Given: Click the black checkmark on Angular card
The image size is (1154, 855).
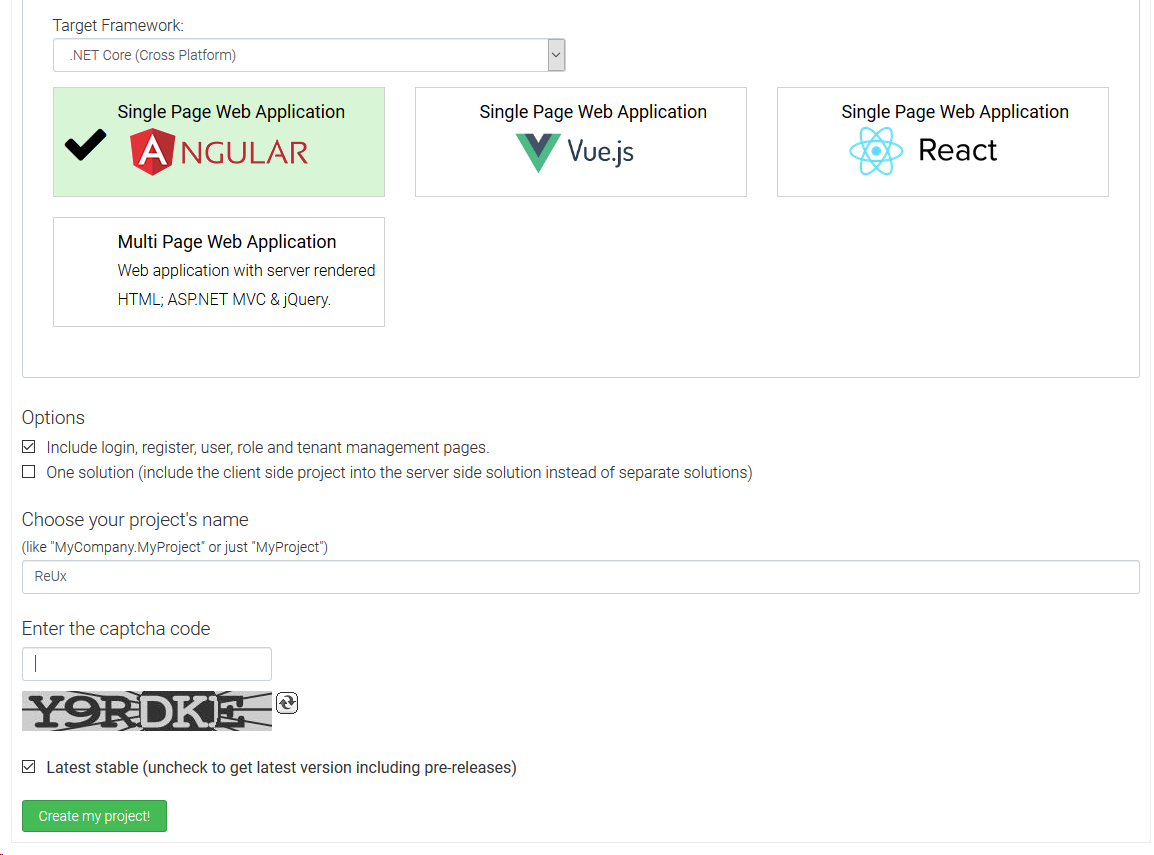Looking at the screenshot, I should 84,144.
